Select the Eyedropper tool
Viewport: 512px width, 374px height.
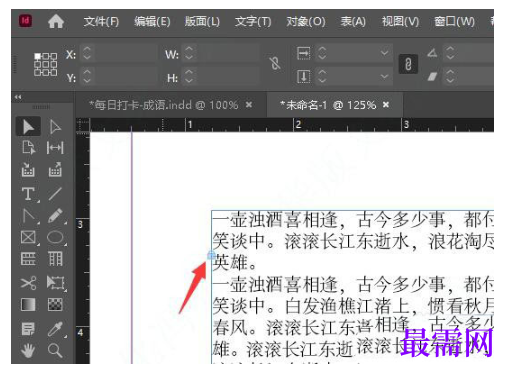(55, 329)
